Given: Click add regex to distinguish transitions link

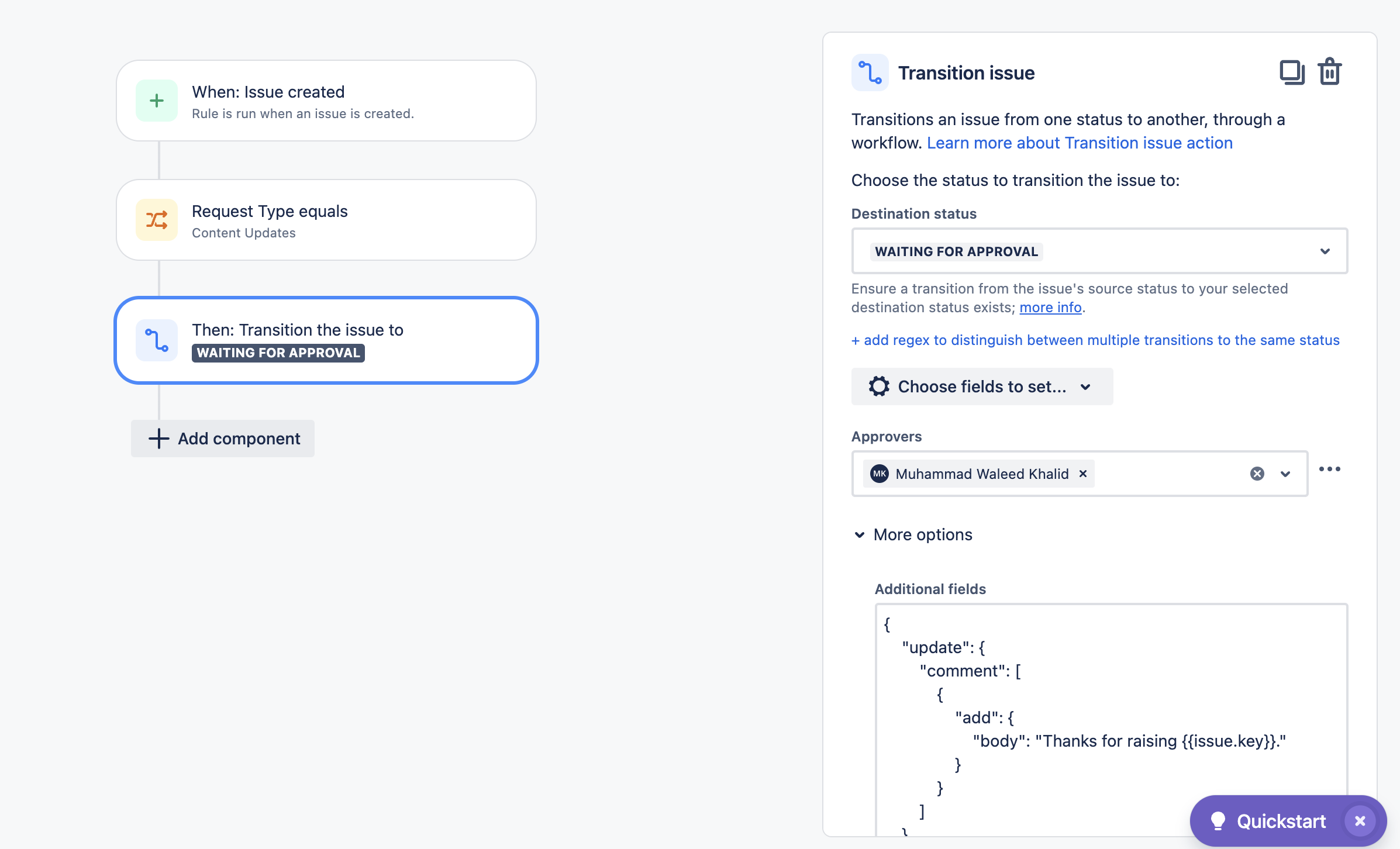Looking at the screenshot, I should click(x=1095, y=340).
